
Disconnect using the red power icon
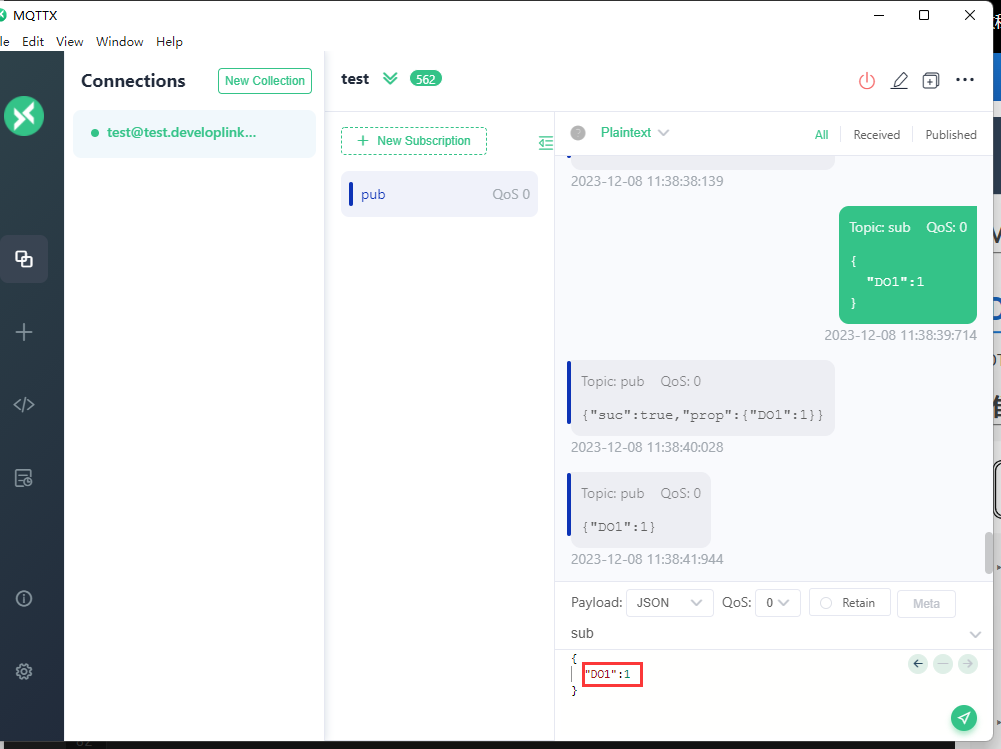[866, 80]
